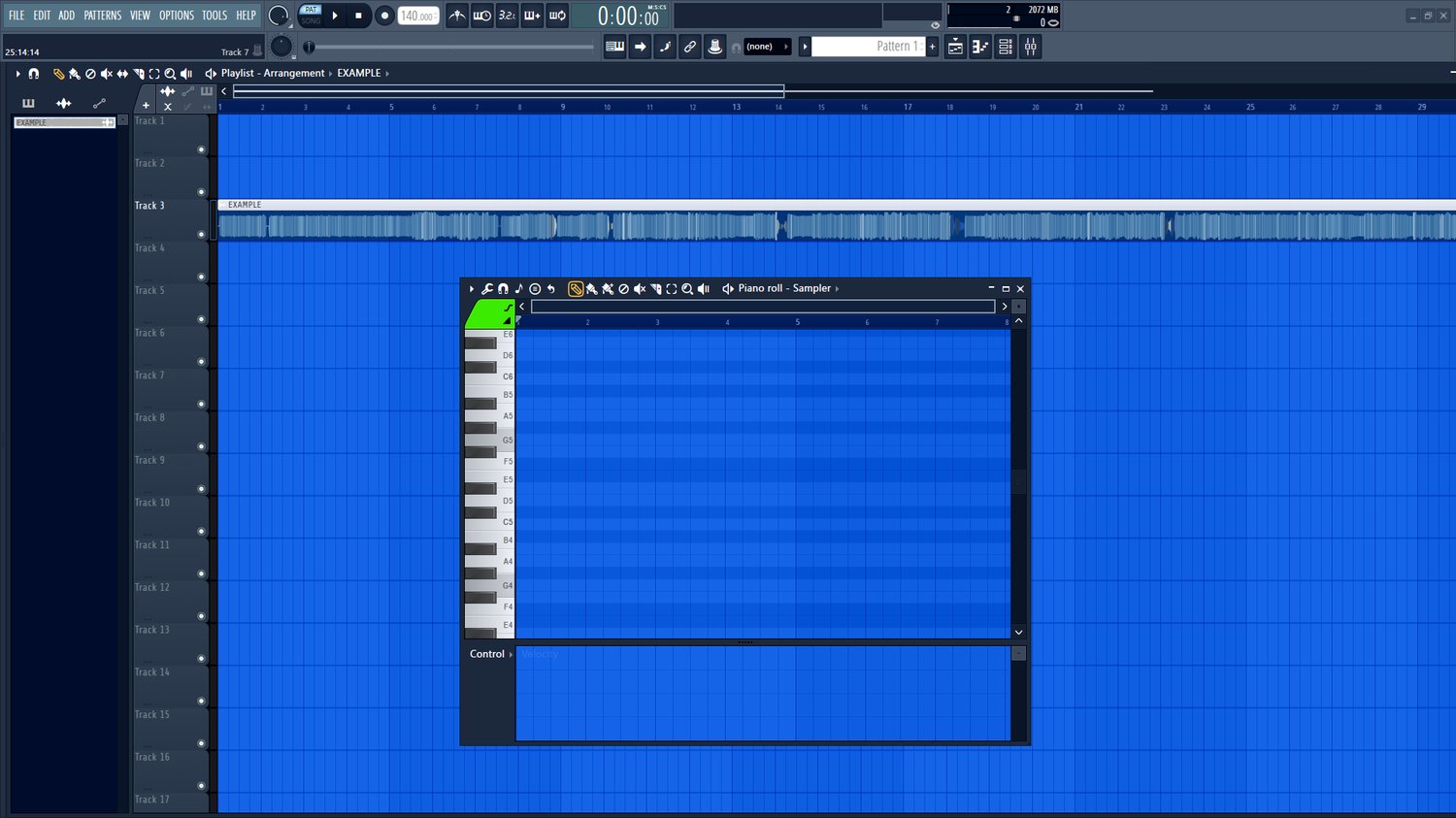Toggle mute switch for Track 10

(201, 532)
